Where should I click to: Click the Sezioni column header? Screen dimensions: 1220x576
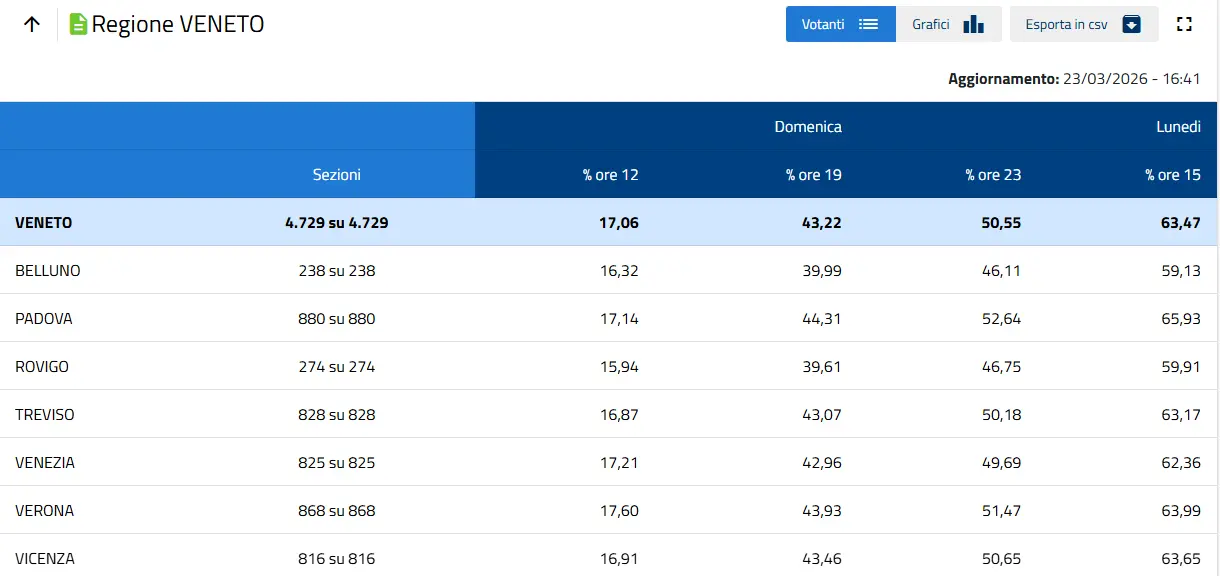(336, 175)
